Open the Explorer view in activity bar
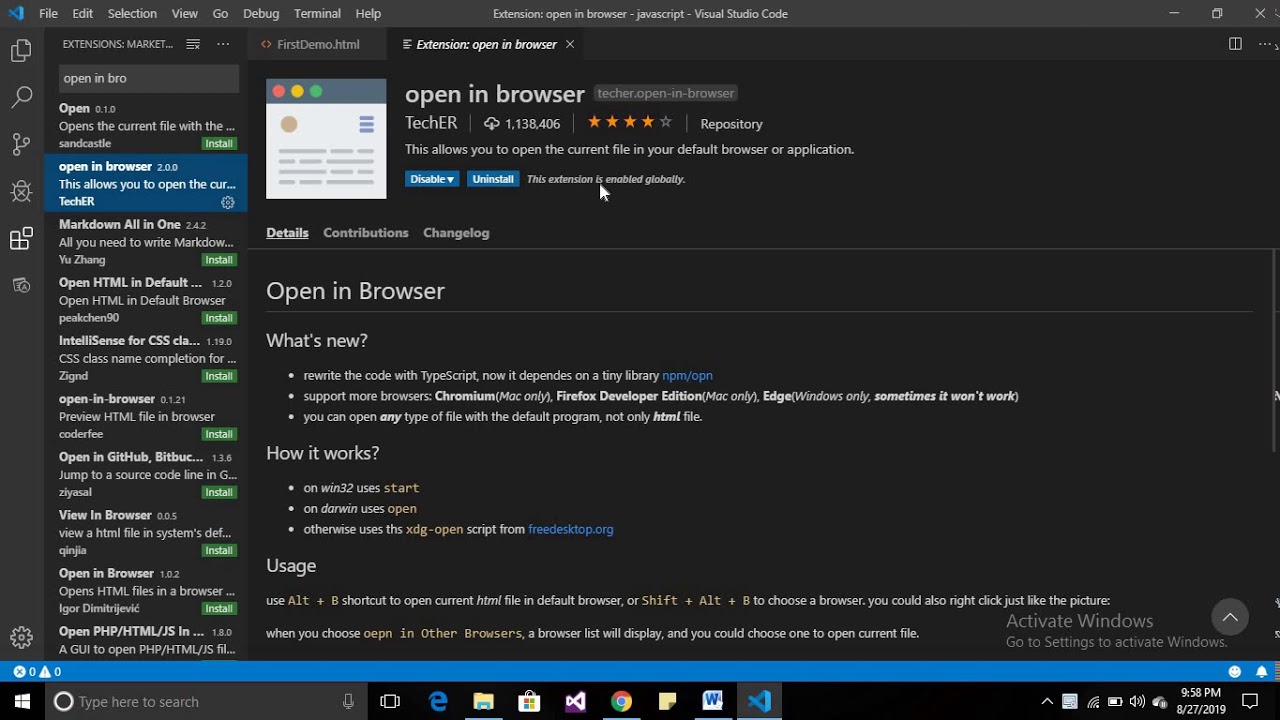The width and height of the screenshot is (1280, 720). tap(21, 51)
